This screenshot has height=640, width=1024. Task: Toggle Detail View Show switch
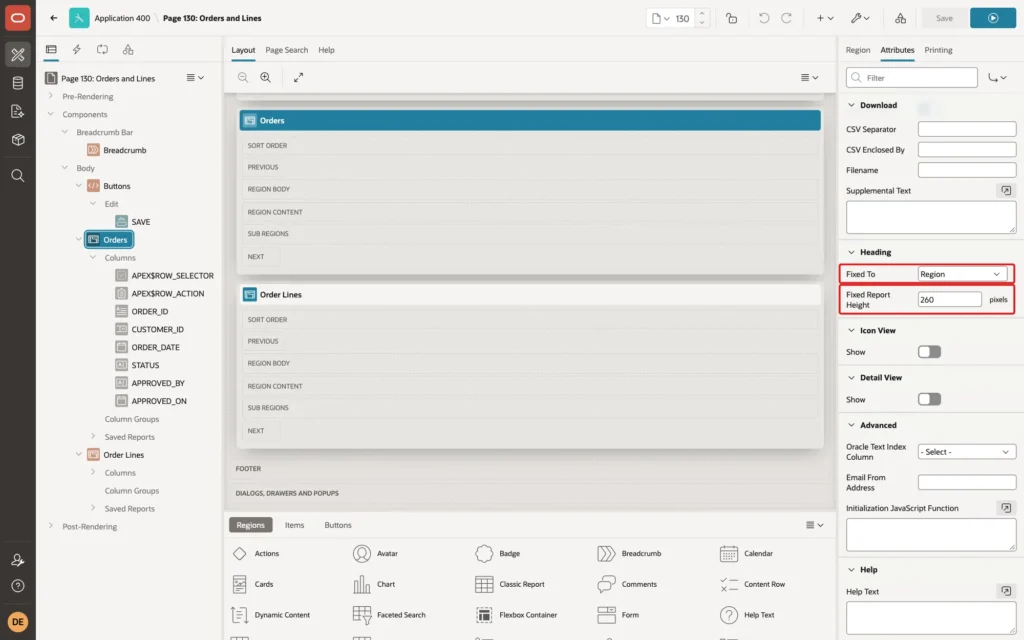pos(929,399)
